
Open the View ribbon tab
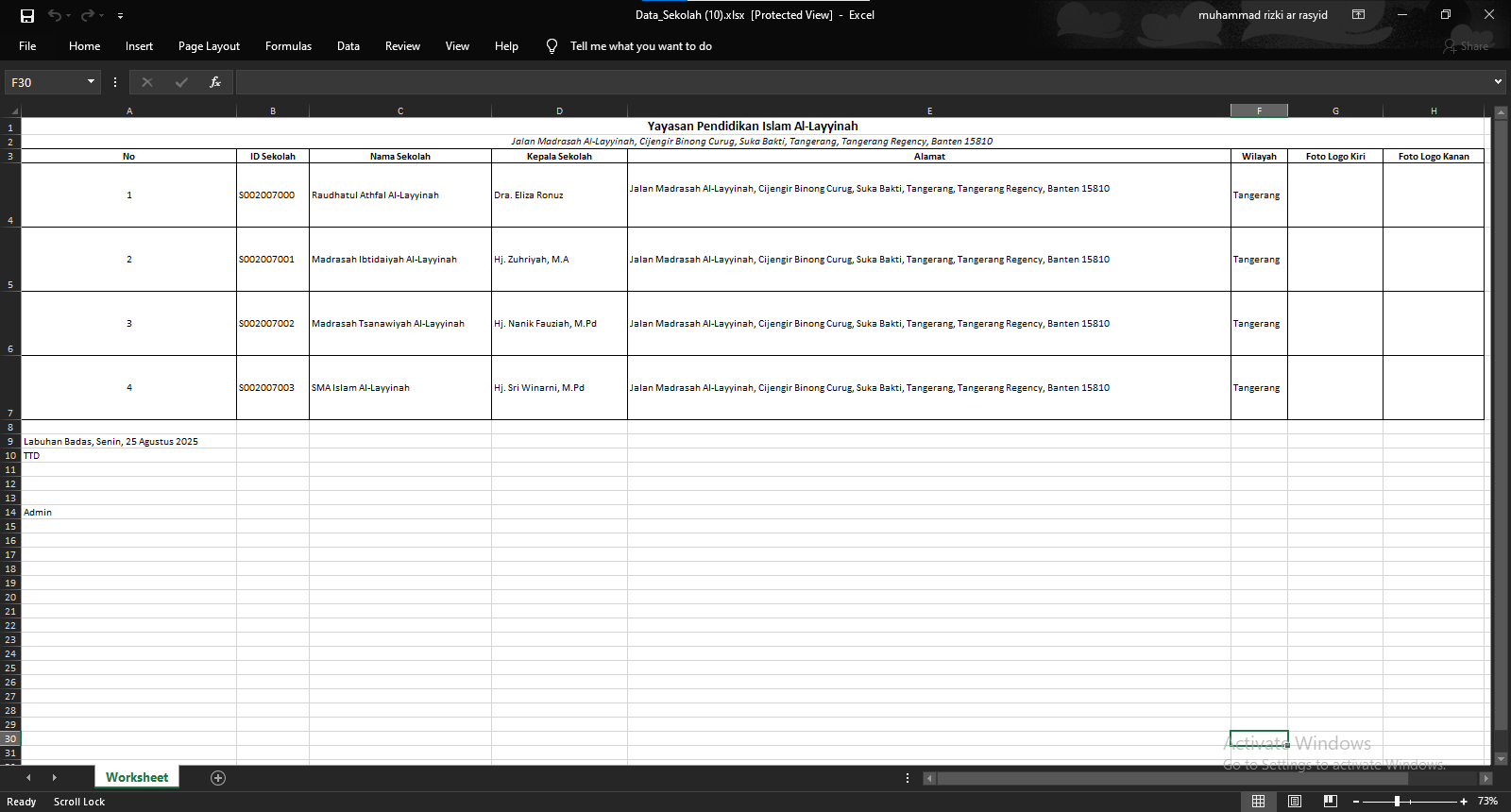point(457,46)
